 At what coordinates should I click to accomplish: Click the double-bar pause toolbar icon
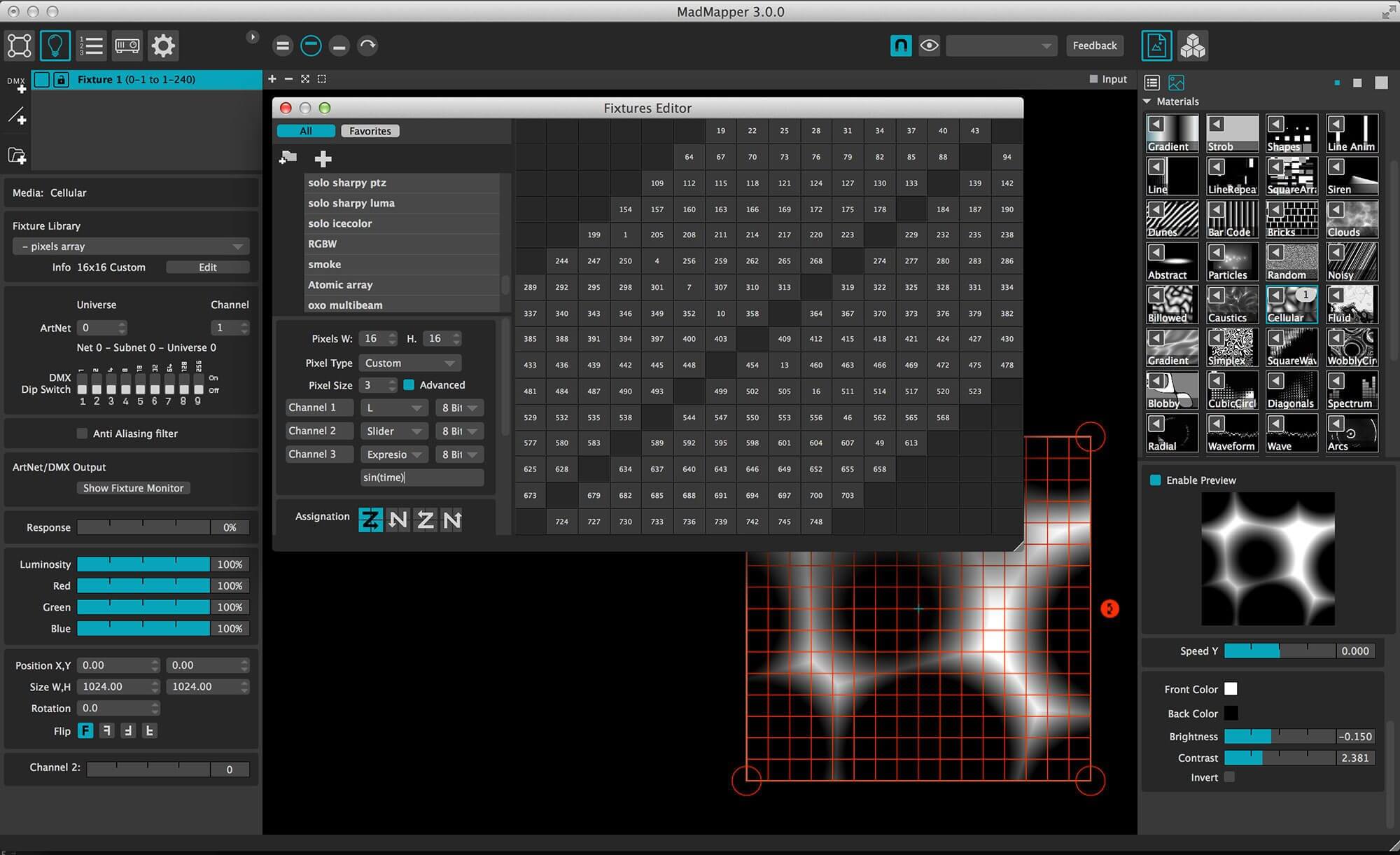[x=283, y=46]
